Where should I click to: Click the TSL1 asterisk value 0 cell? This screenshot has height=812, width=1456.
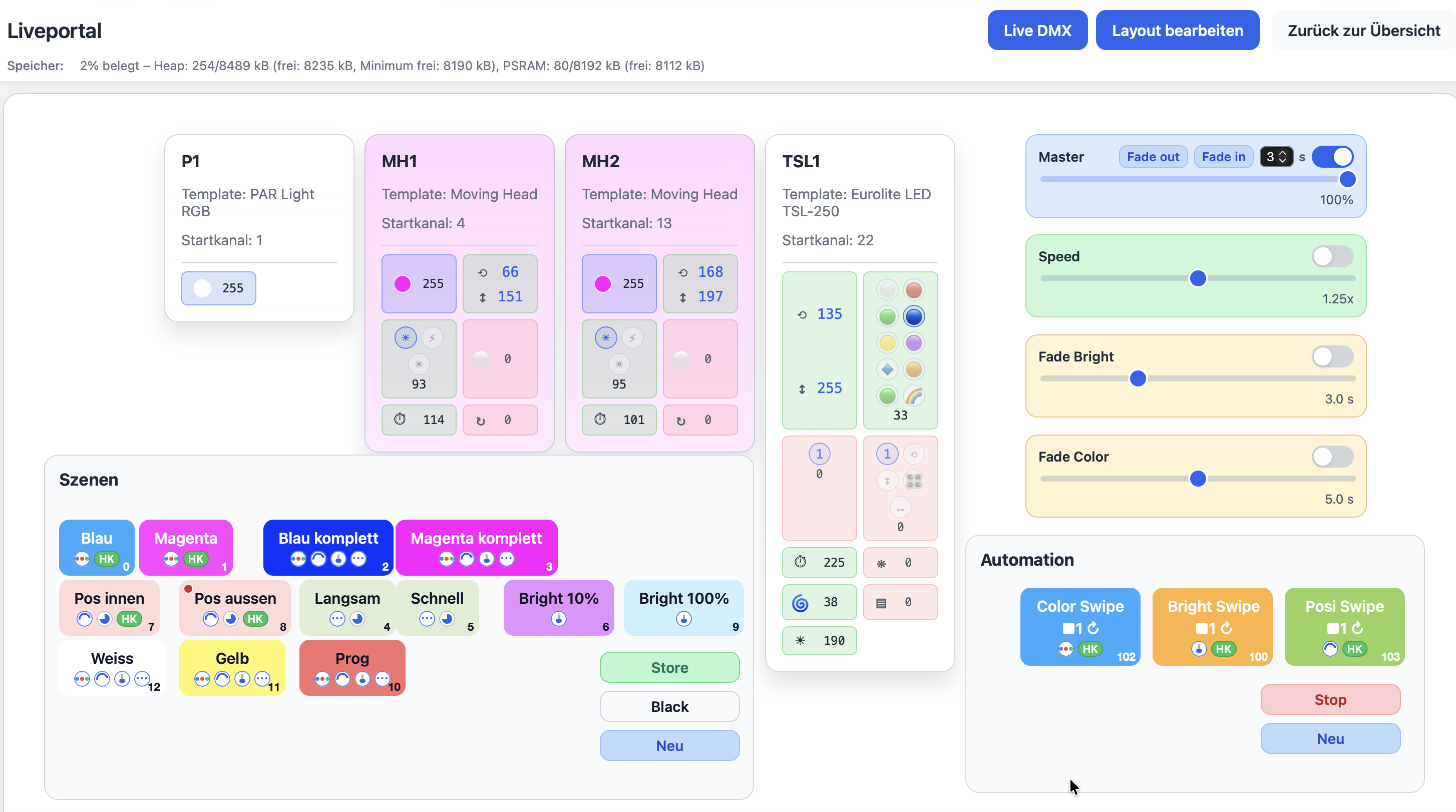900,562
